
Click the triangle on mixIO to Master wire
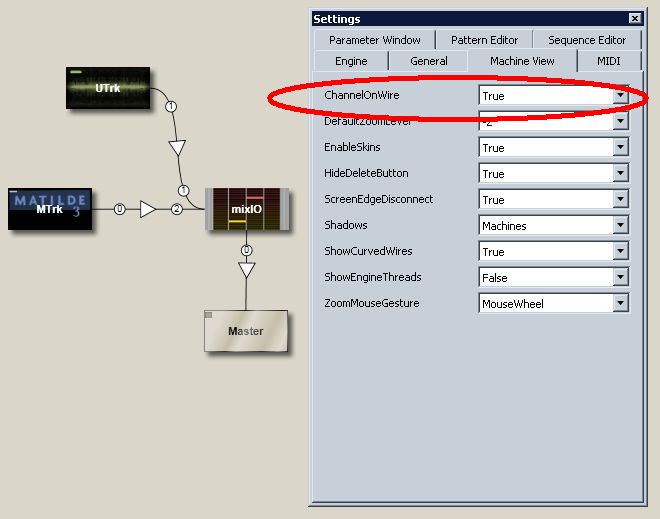tap(246, 270)
